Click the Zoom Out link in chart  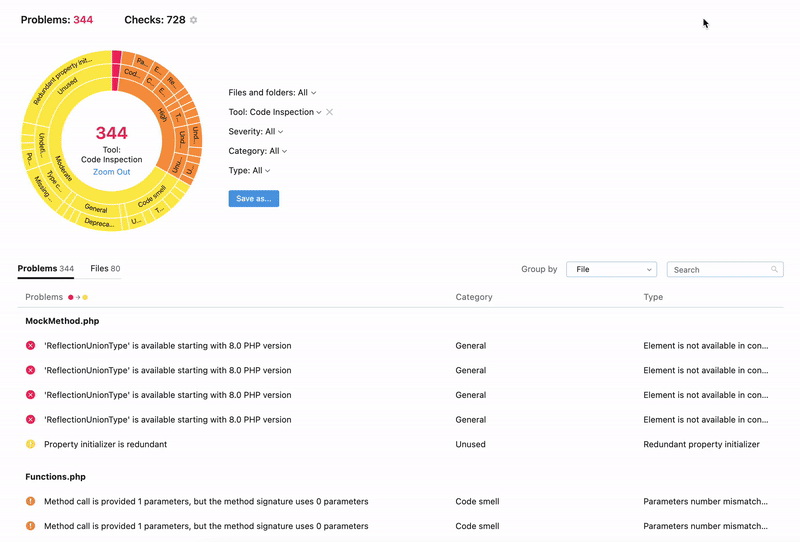point(111,172)
